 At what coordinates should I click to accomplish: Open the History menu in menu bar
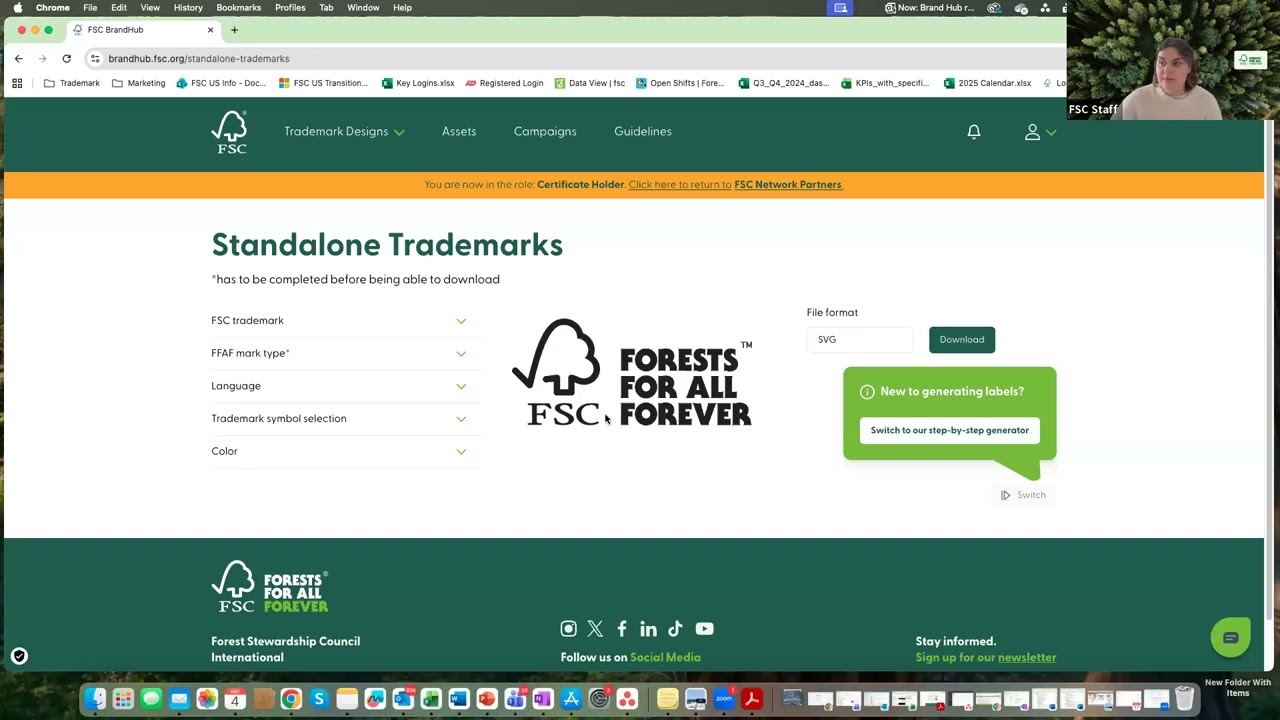tap(188, 8)
